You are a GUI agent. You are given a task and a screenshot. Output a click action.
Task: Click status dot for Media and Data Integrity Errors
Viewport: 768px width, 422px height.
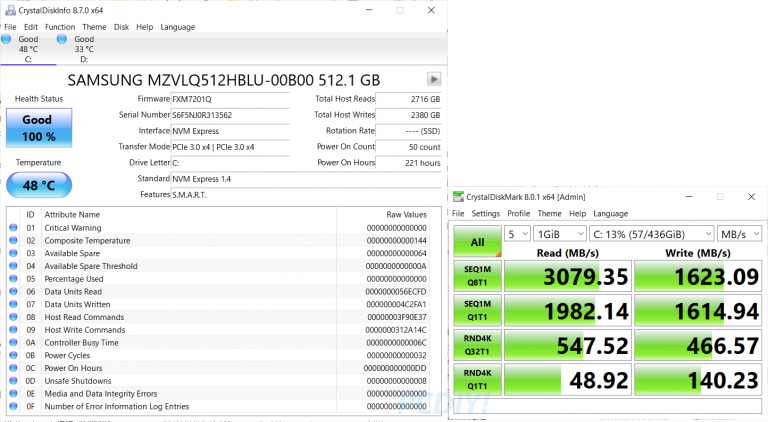(x=13, y=393)
